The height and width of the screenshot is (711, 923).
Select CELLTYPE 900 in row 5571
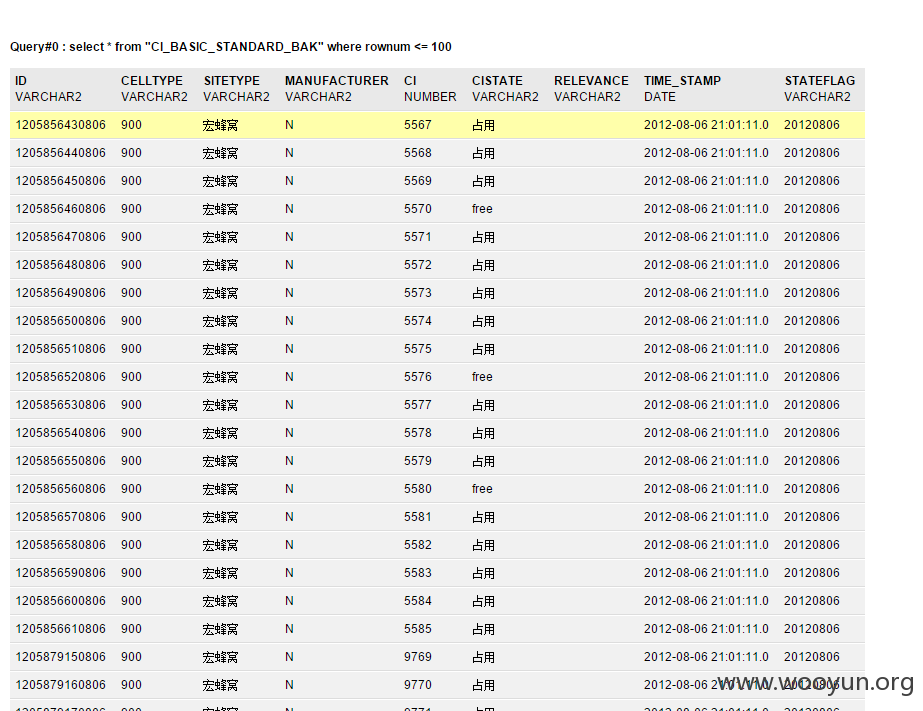(x=131, y=237)
